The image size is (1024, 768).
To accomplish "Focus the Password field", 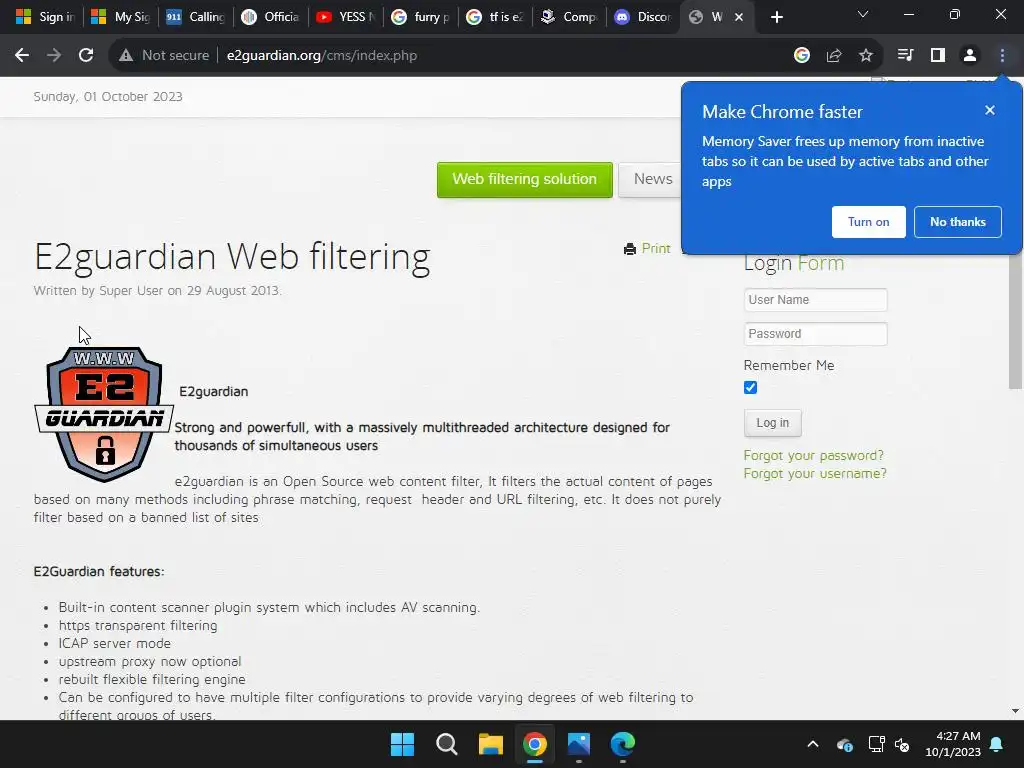I will tap(815, 334).
